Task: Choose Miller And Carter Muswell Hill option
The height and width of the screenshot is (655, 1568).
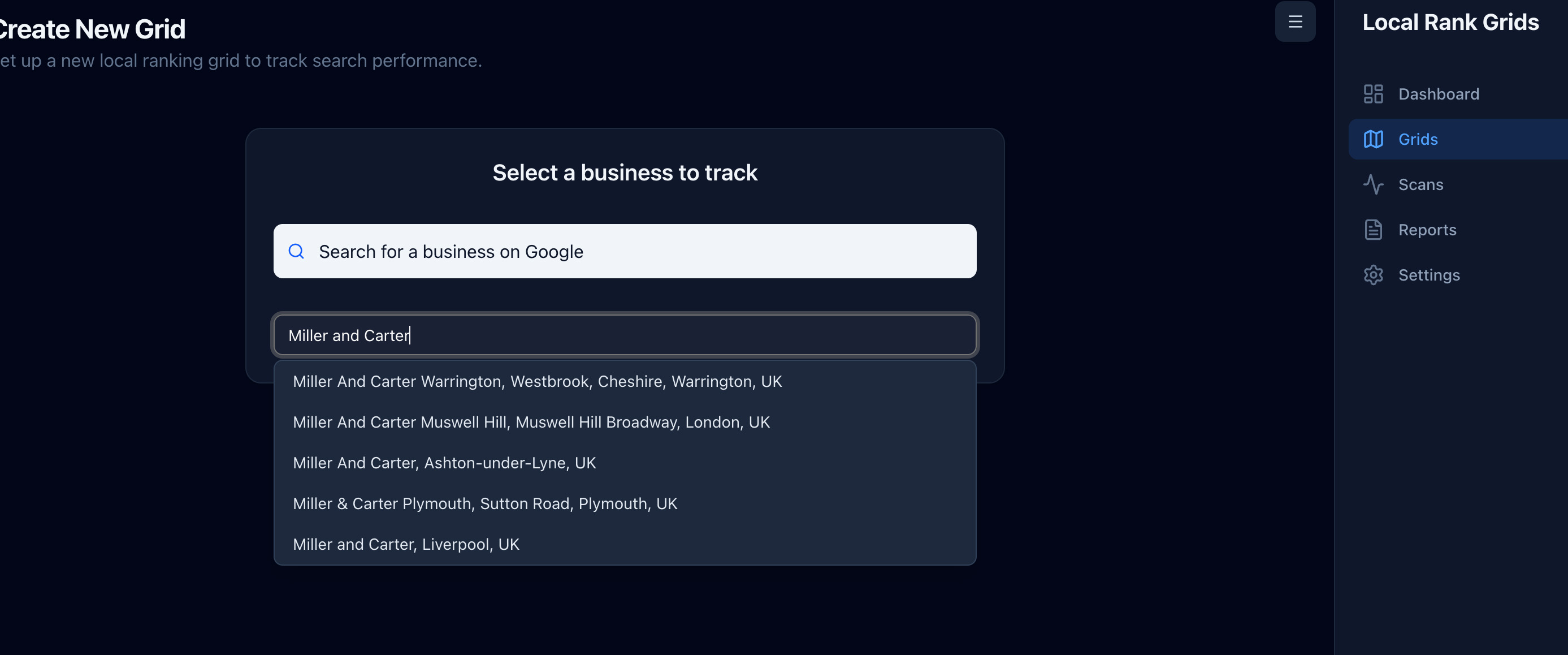Action: coord(625,421)
